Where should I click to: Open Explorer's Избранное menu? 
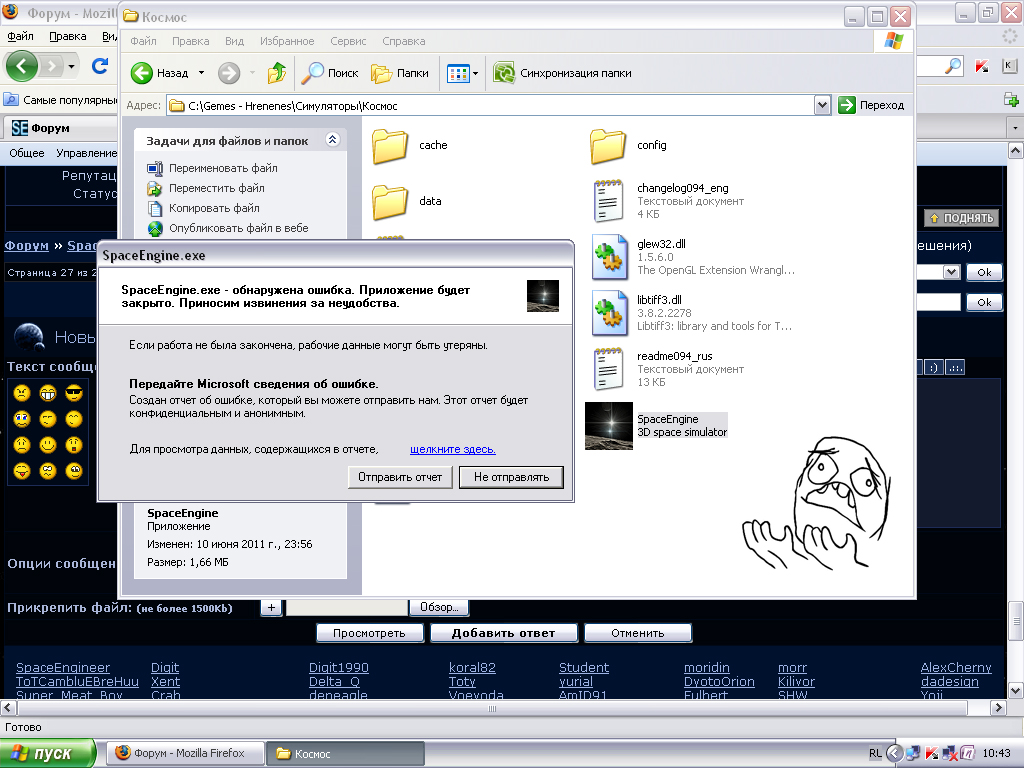[287, 41]
